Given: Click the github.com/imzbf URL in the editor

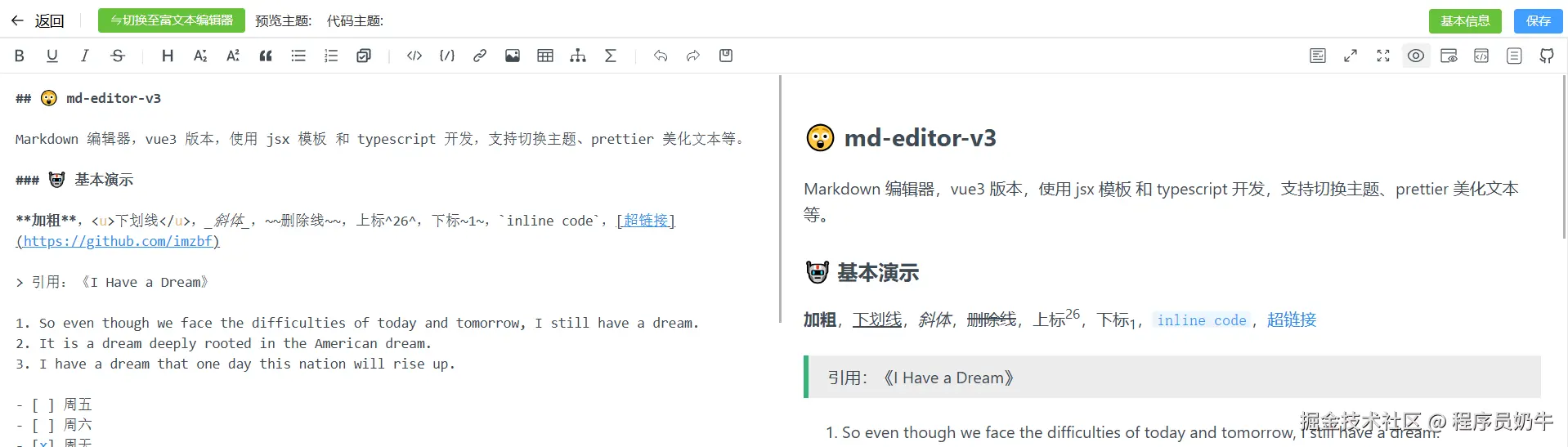Looking at the screenshot, I should point(118,241).
